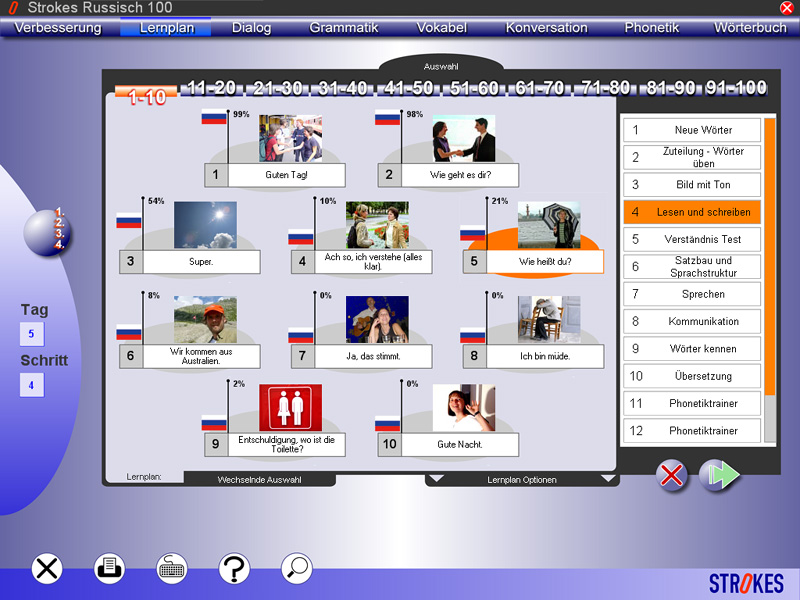Click the numbered sphere icon 1.2.3.4.
This screenshot has width=800, height=600.
click(48, 231)
